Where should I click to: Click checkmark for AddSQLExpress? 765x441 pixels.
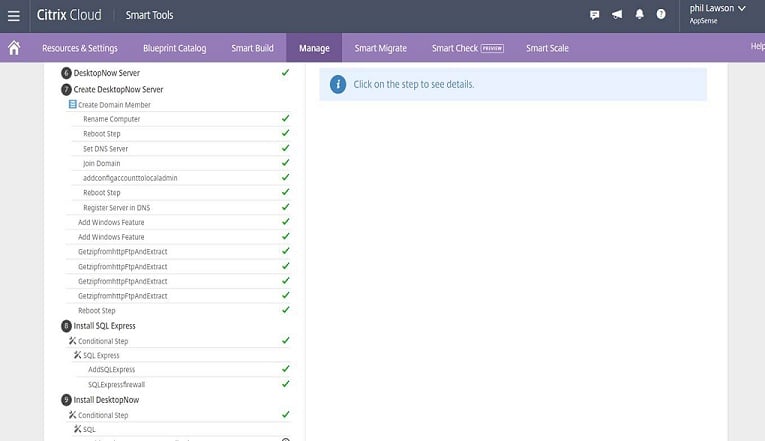tap(285, 369)
